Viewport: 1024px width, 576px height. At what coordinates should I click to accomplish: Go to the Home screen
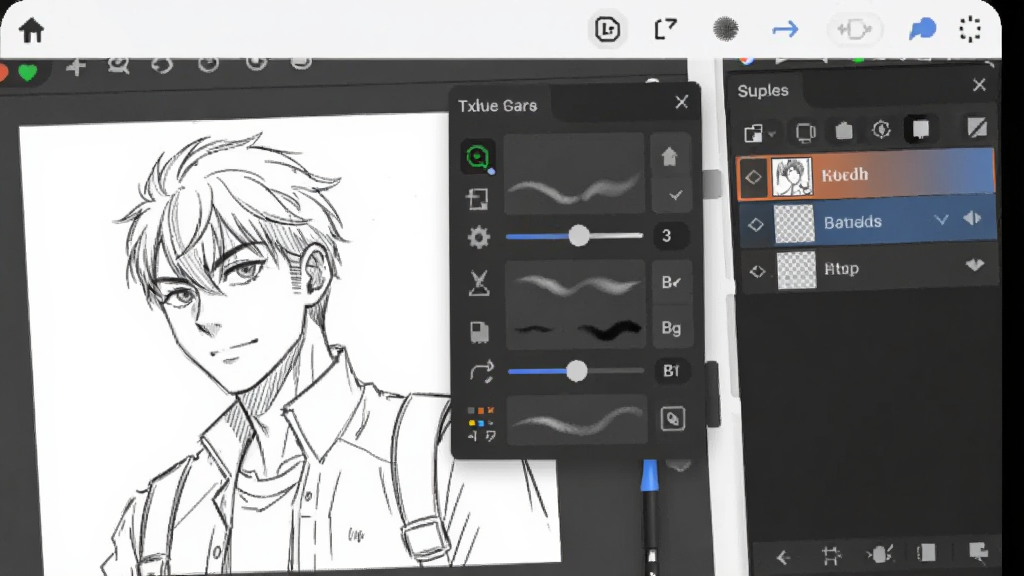(31, 30)
